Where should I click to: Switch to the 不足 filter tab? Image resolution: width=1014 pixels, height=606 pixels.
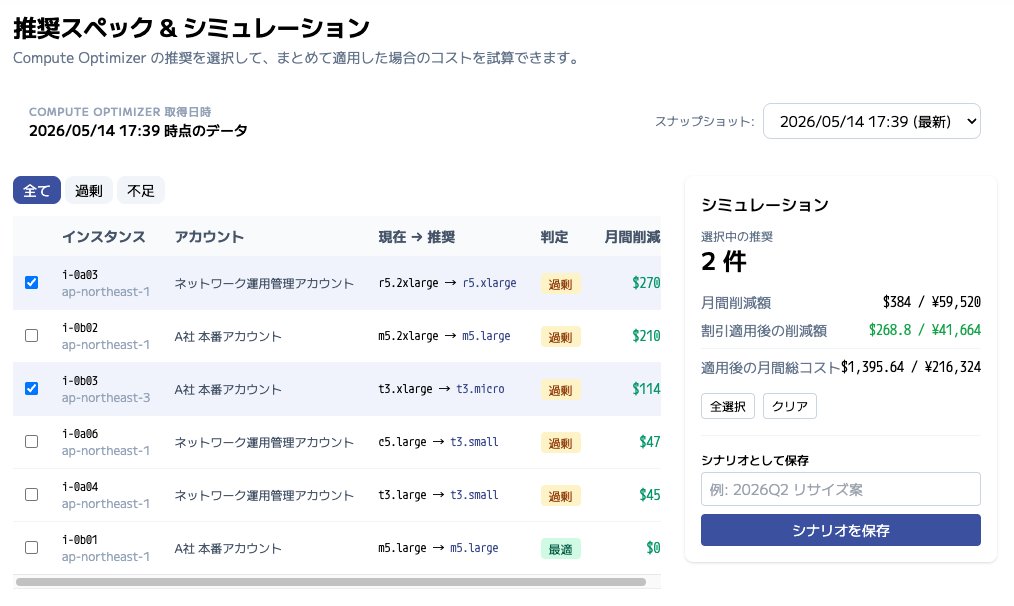(140, 190)
